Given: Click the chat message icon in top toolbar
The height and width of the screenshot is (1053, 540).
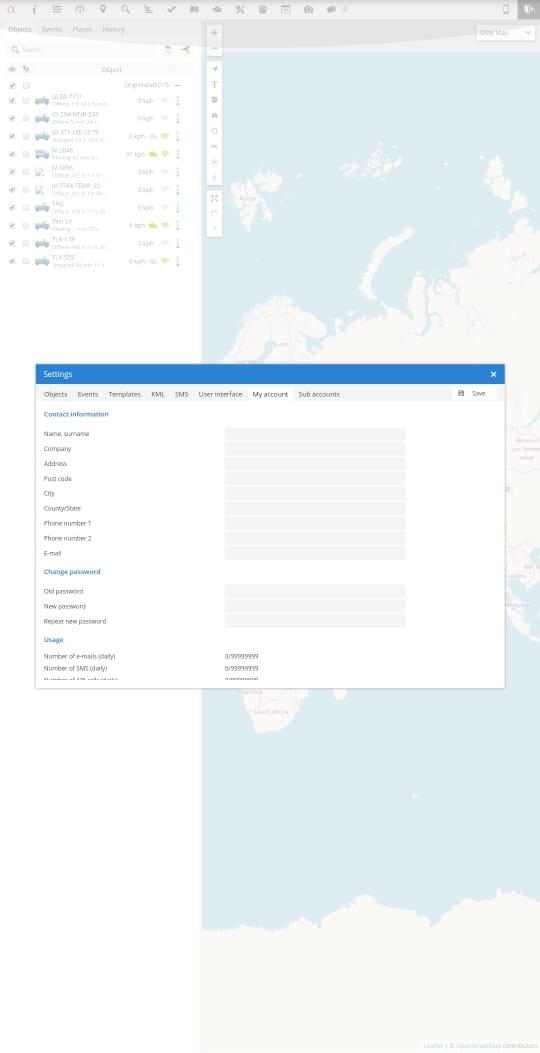Looking at the screenshot, I should click(x=331, y=9).
